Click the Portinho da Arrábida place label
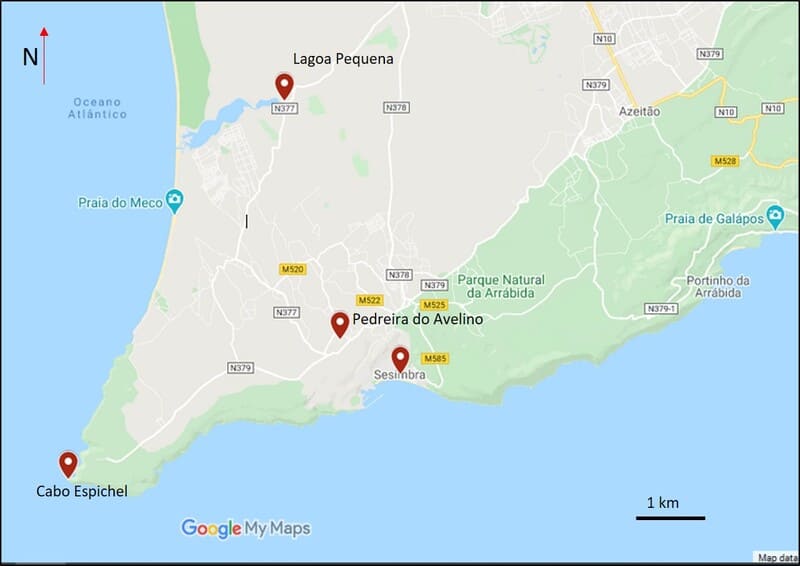This screenshot has width=800, height=566. click(717, 287)
